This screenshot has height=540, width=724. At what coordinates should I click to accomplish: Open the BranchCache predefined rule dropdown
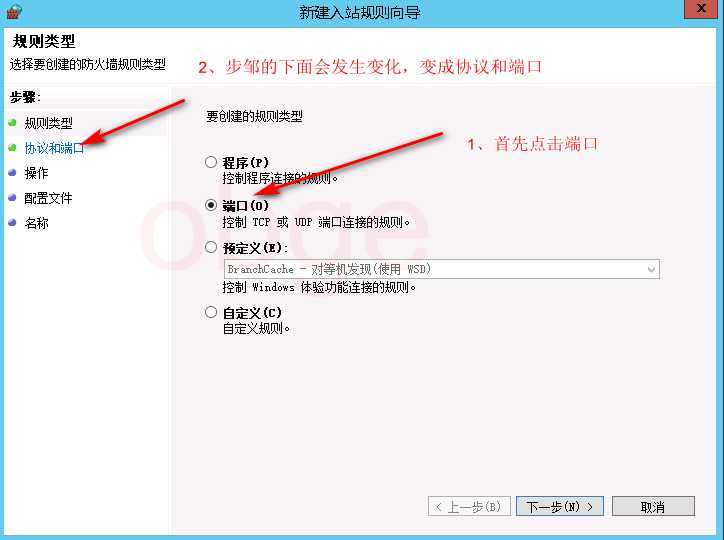(441, 269)
